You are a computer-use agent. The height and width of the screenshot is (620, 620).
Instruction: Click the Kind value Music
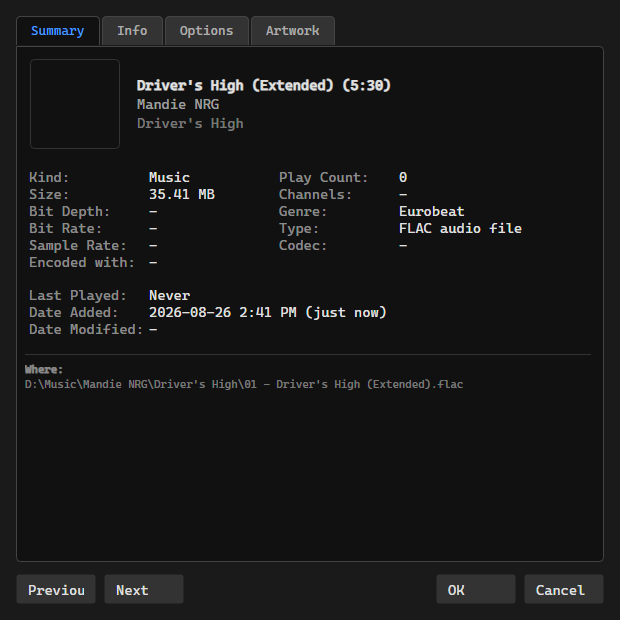tap(169, 177)
